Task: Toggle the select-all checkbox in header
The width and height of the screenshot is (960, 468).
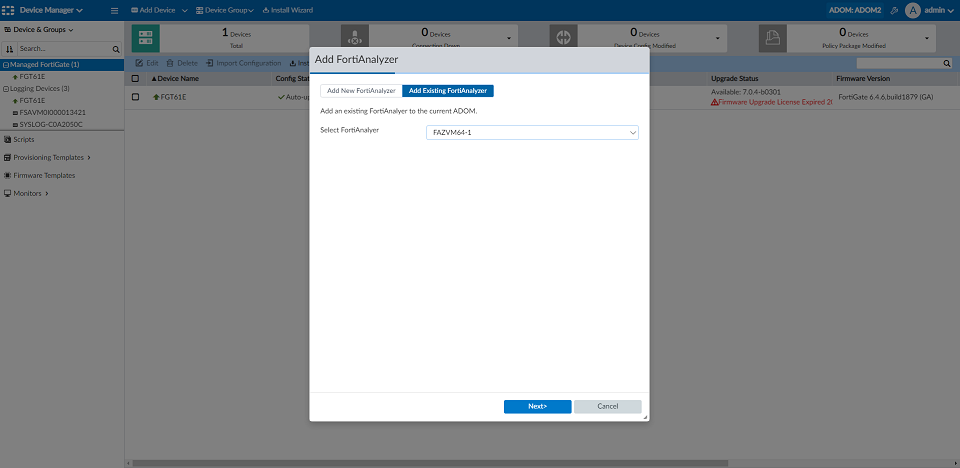Action: (135, 78)
